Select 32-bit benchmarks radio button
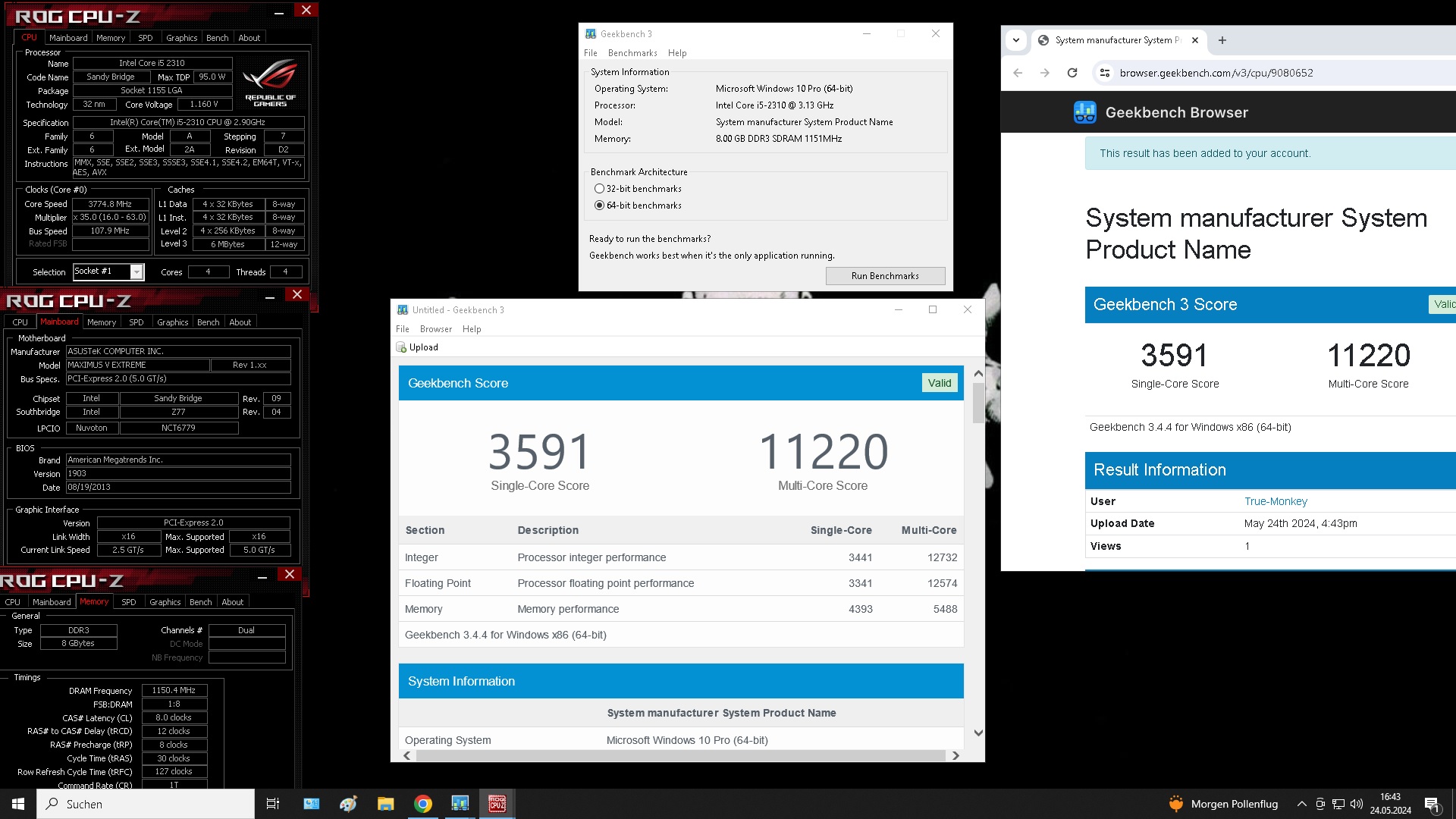This screenshot has height=819, width=1456. (599, 189)
